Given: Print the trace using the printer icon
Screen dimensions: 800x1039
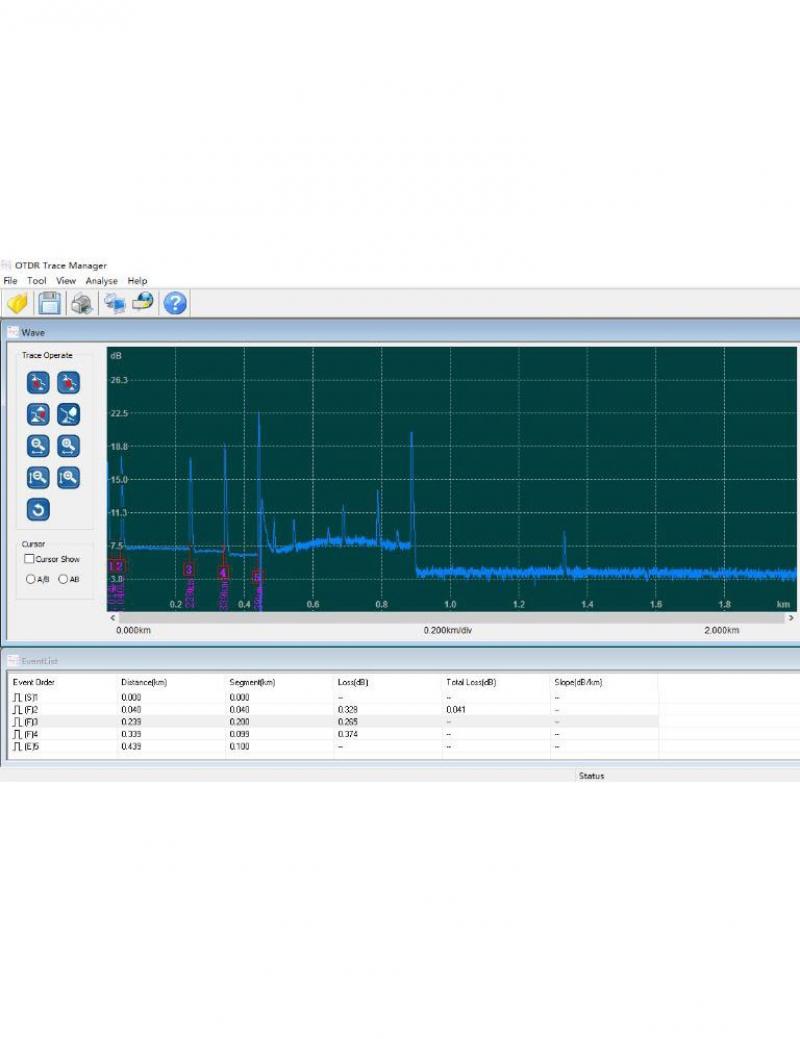Looking at the screenshot, I should [82, 303].
